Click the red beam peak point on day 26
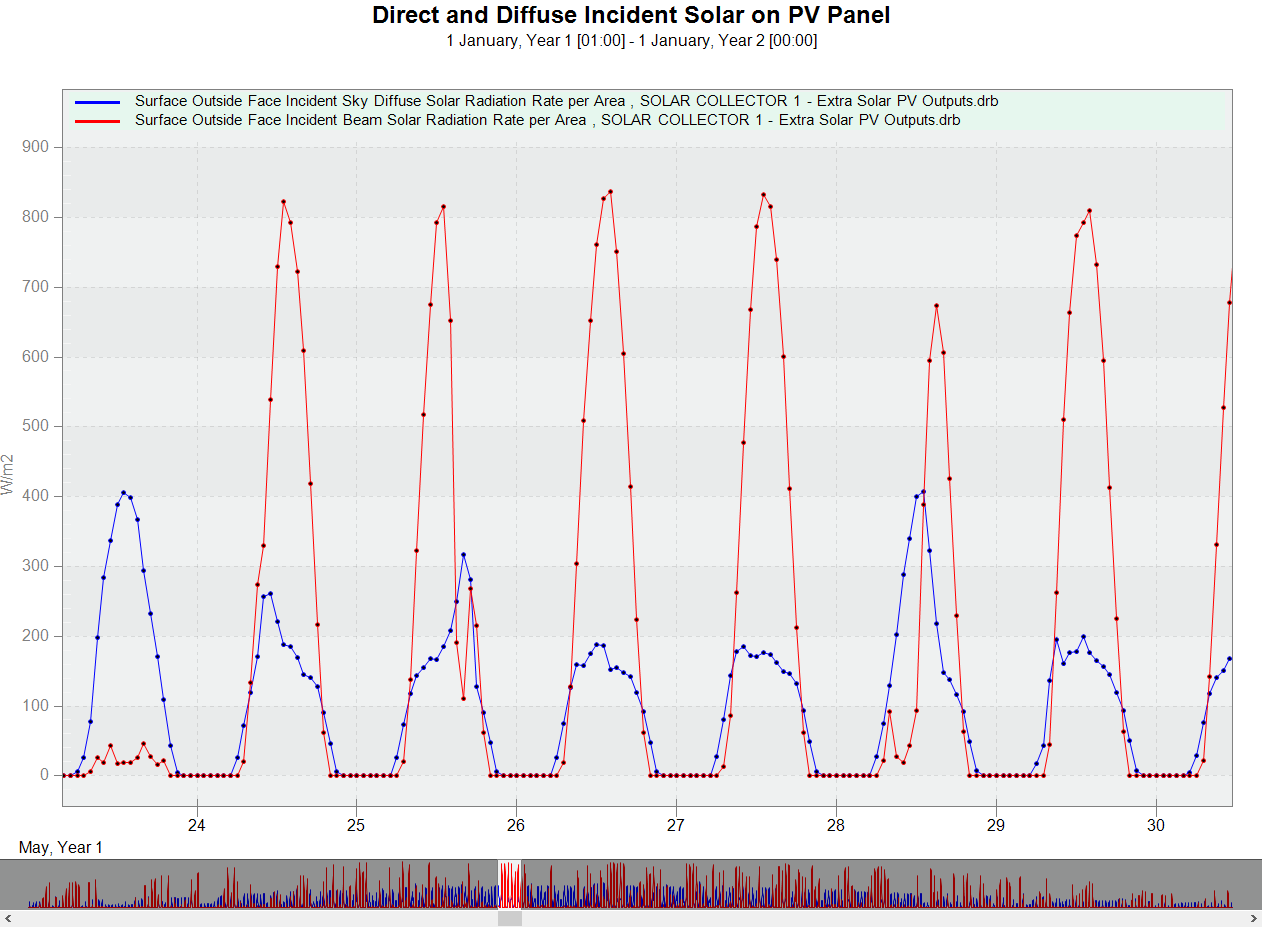The image size is (1262, 927). (610, 192)
